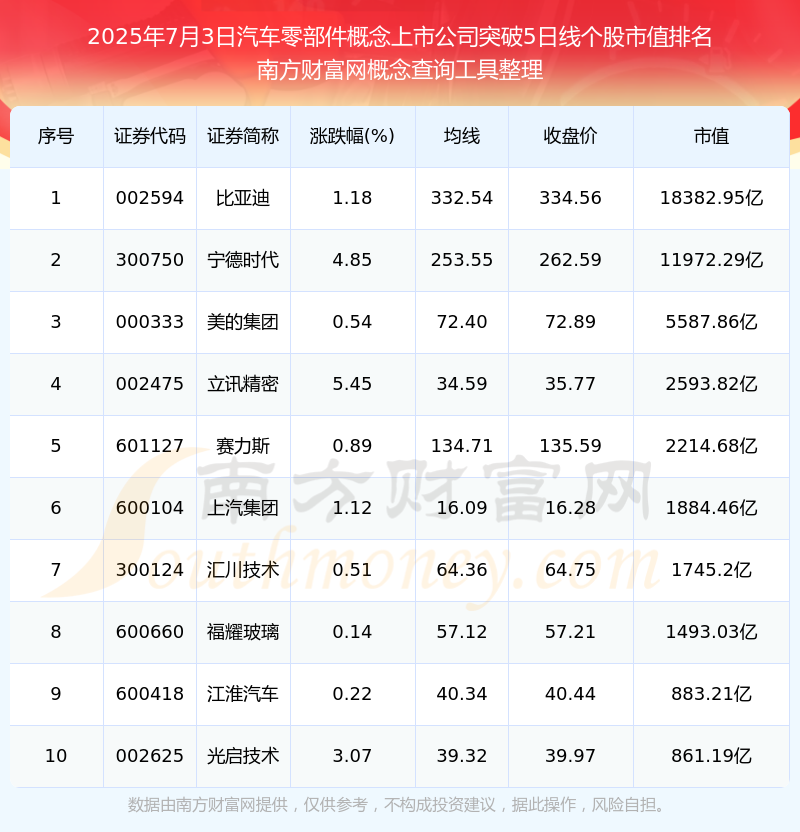Select the name 比亚迪
This screenshot has width=800, height=832.
[243, 198]
